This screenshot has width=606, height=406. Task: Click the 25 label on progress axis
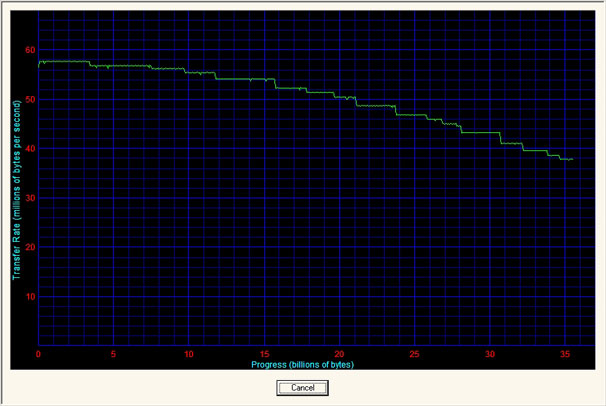[414, 354]
